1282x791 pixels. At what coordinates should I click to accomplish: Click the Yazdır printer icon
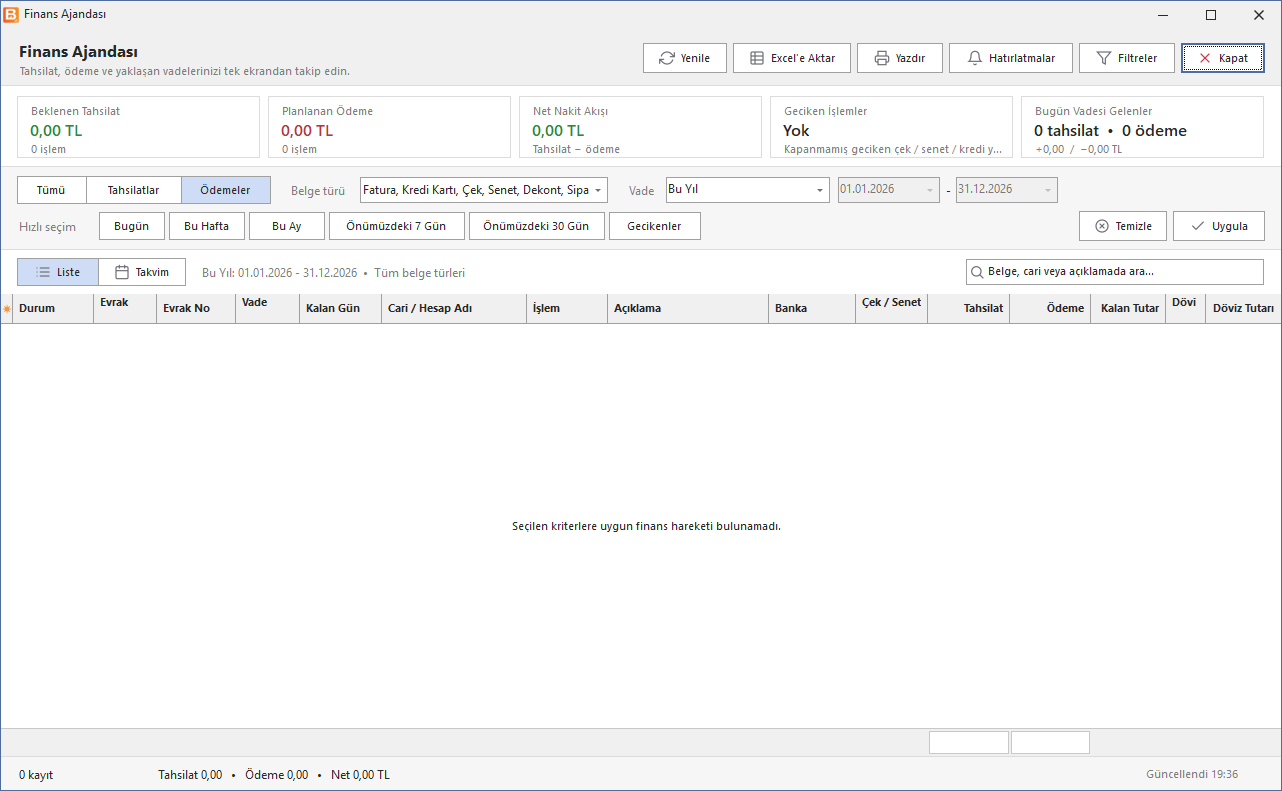pos(882,58)
